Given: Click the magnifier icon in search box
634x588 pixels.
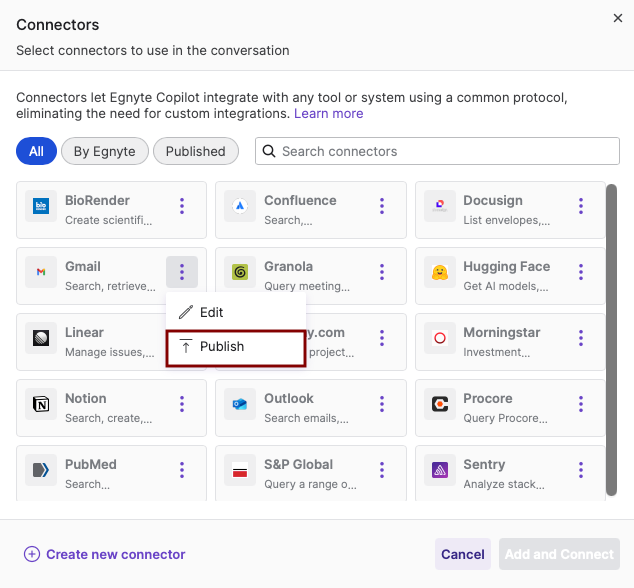Looking at the screenshot, I should point(269,151).
